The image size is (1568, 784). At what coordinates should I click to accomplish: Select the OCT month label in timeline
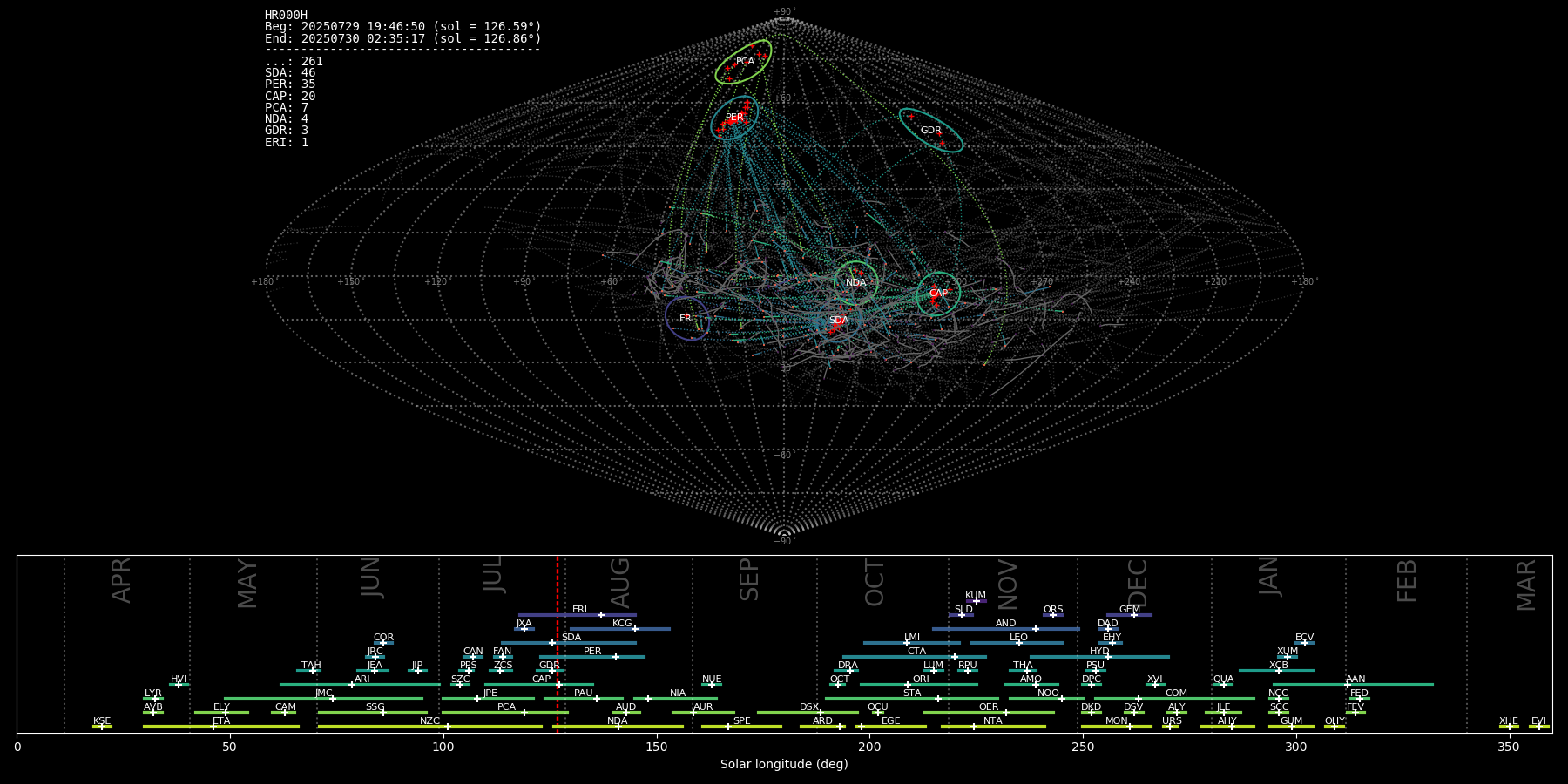875,583
